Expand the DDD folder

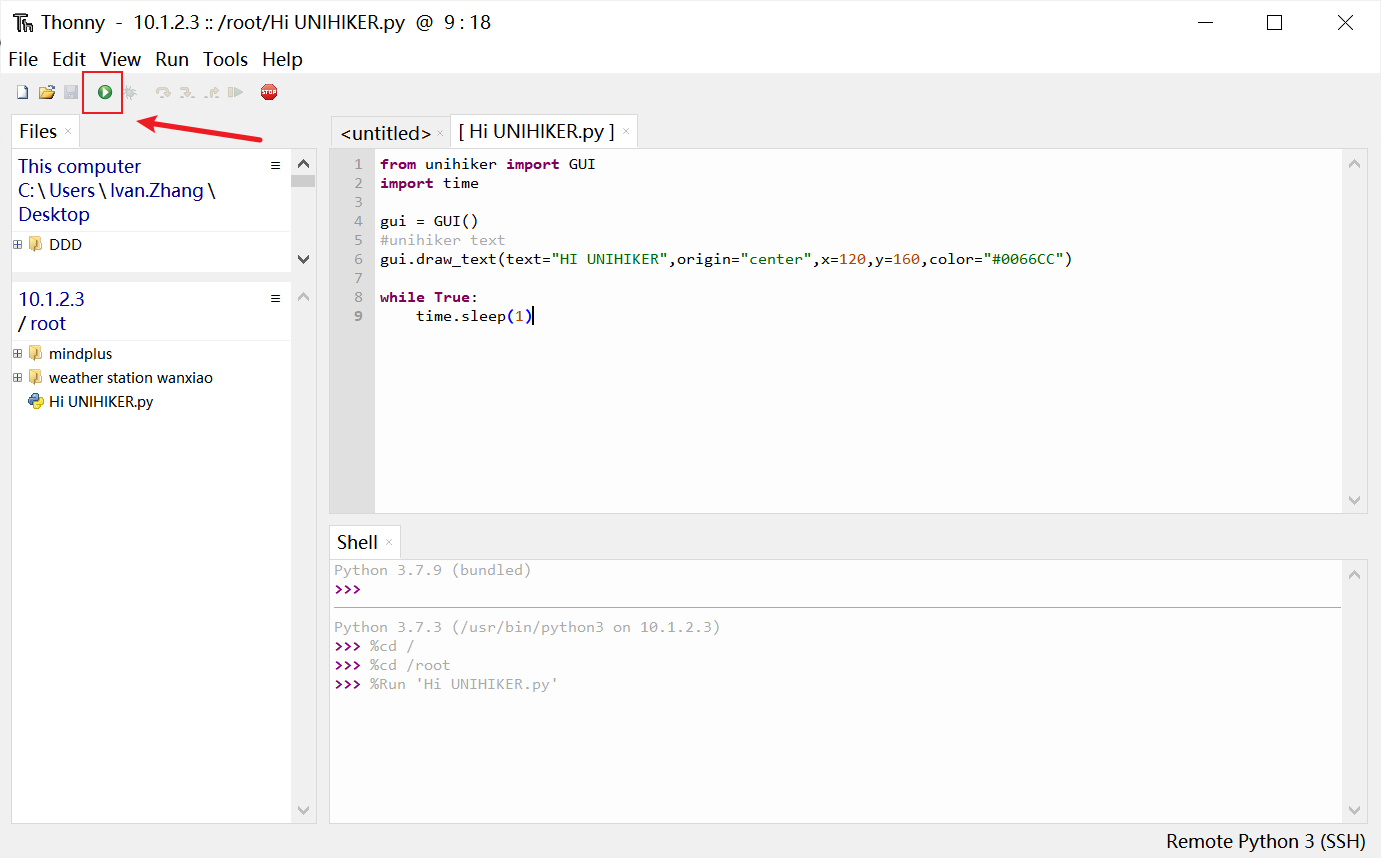coord(17,243)
